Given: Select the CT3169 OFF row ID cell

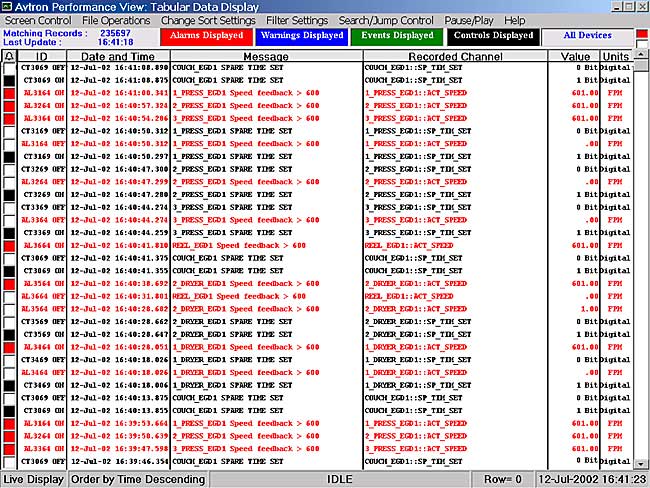Looking at the screenshot, I should pos(42,131).
